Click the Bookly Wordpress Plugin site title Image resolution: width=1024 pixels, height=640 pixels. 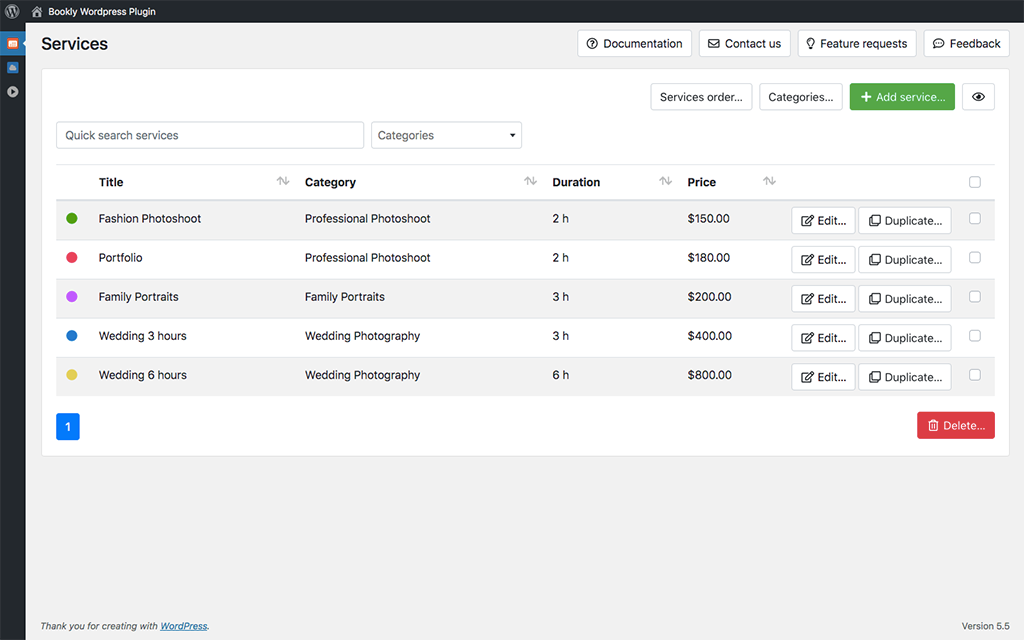[x=102, y=12]
